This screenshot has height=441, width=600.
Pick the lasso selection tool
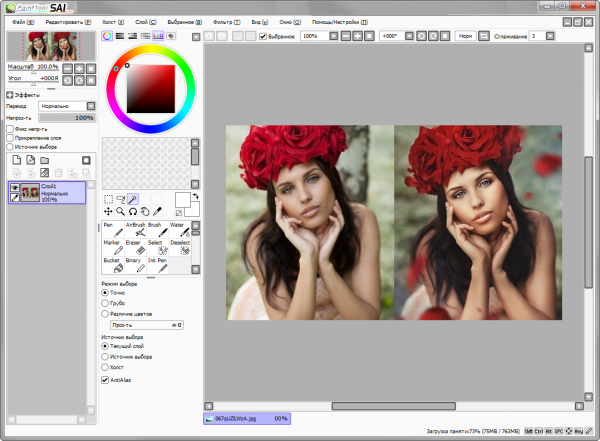click(121, 199)
